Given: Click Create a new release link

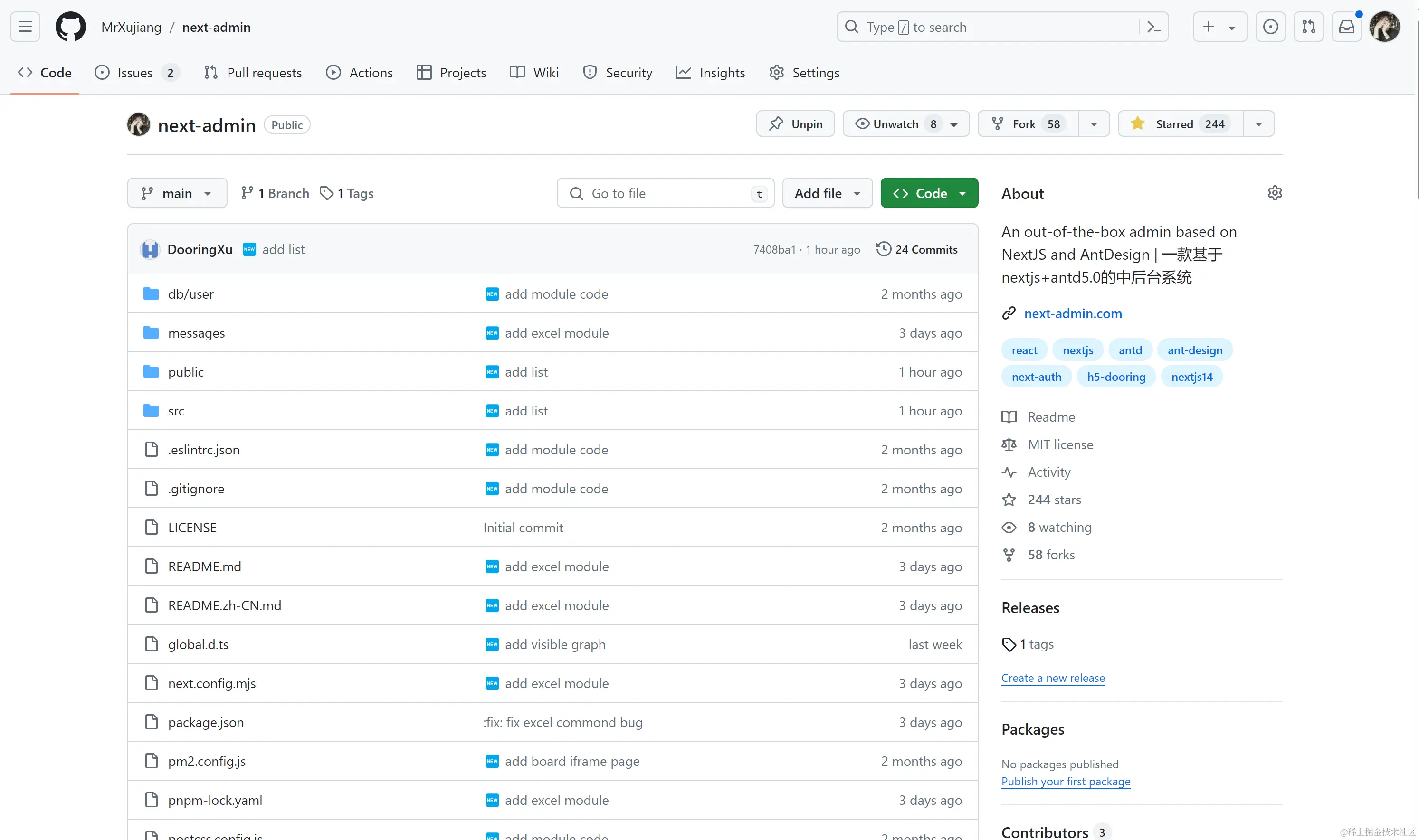Looking at the screenshot, I should pos(1053,678).
